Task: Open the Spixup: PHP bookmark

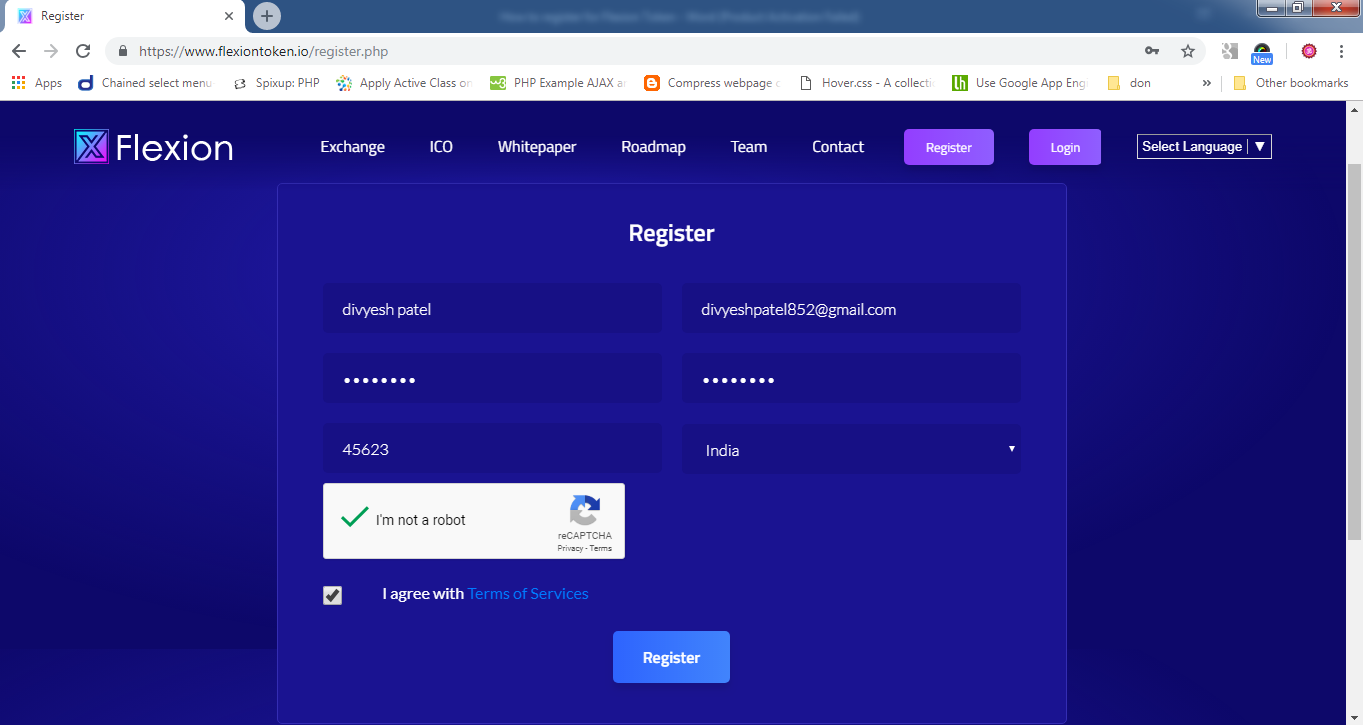Action: 276,83
